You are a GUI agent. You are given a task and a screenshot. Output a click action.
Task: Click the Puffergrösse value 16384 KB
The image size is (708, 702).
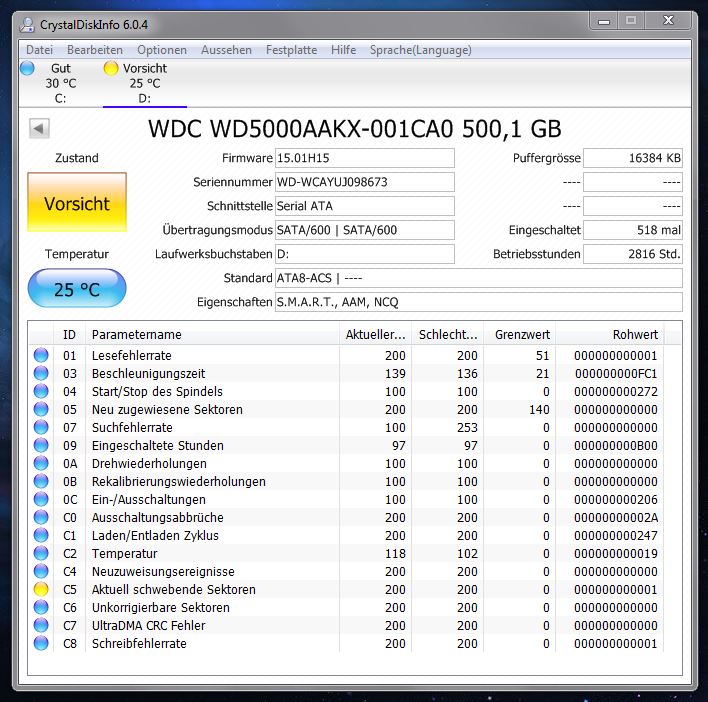point(633,158)
